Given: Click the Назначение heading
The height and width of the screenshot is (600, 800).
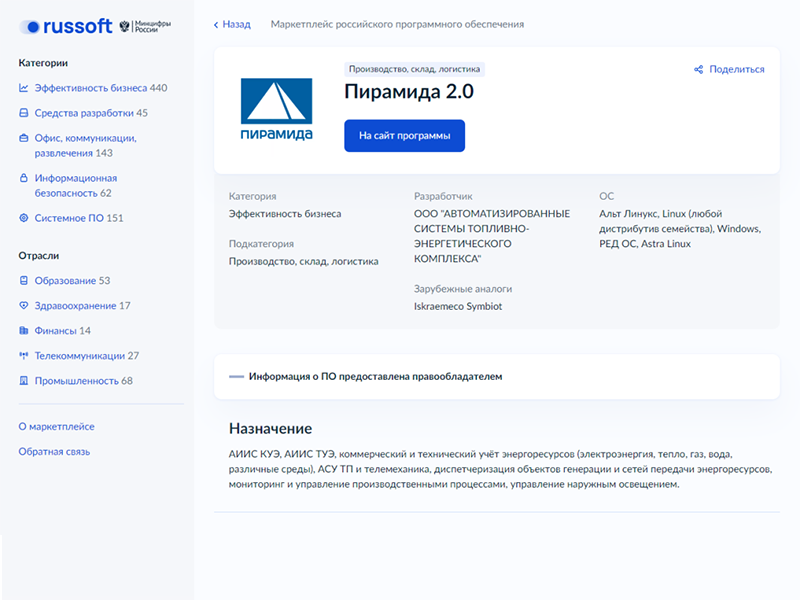Looking at the screenshot, I should click(x=270, y=429).
